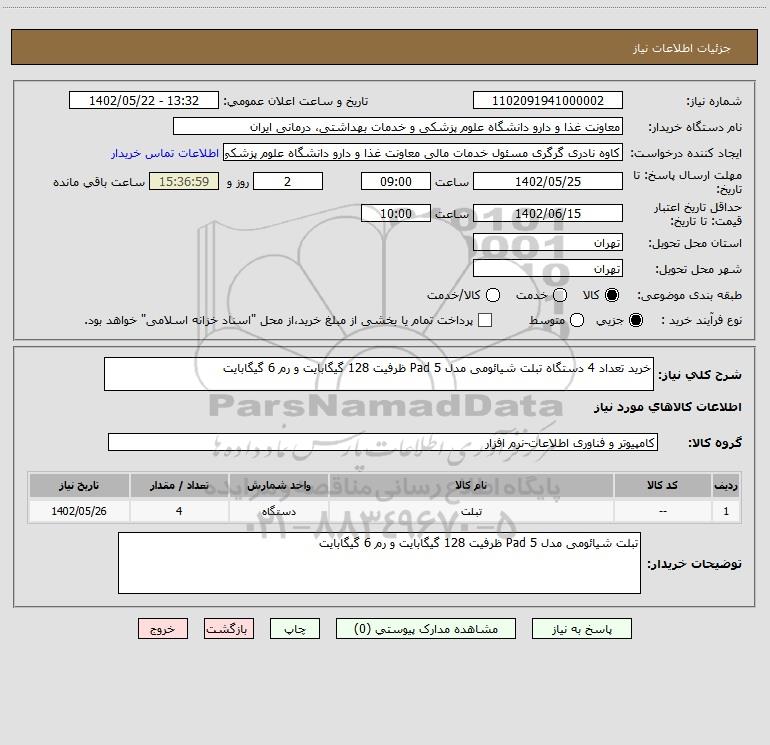Click the واحد شمارش column header
The image size is (770, 745).
[278, 485]
